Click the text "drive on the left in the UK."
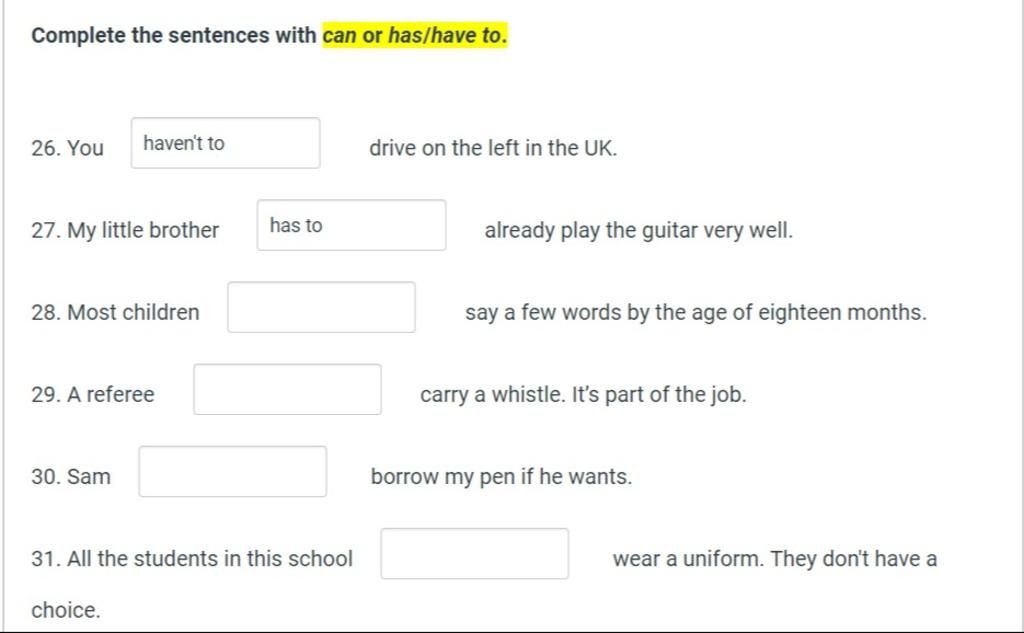 493,148
